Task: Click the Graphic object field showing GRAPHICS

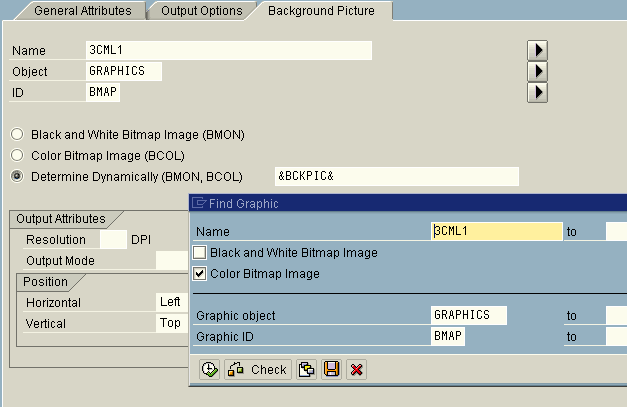Action: coord(468,315)
